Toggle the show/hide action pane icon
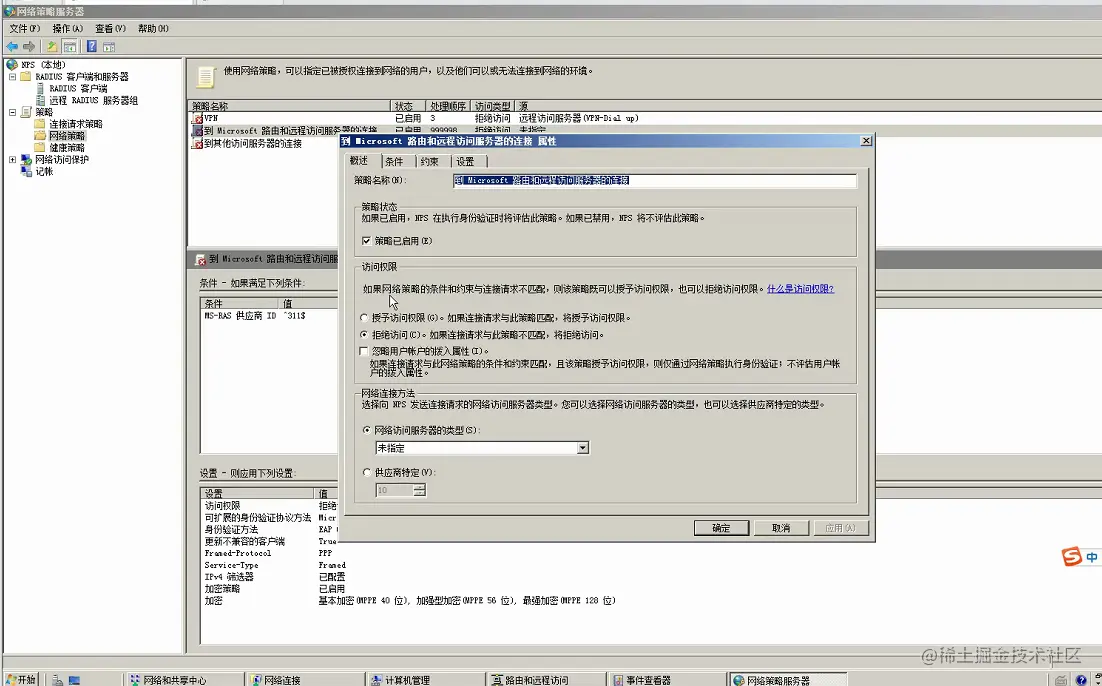 coord(109,46)
